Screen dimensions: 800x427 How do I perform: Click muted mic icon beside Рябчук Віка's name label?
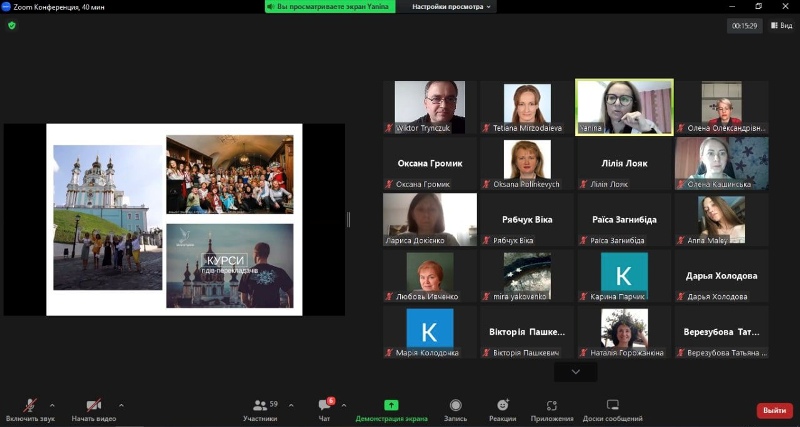click(487, 240)
